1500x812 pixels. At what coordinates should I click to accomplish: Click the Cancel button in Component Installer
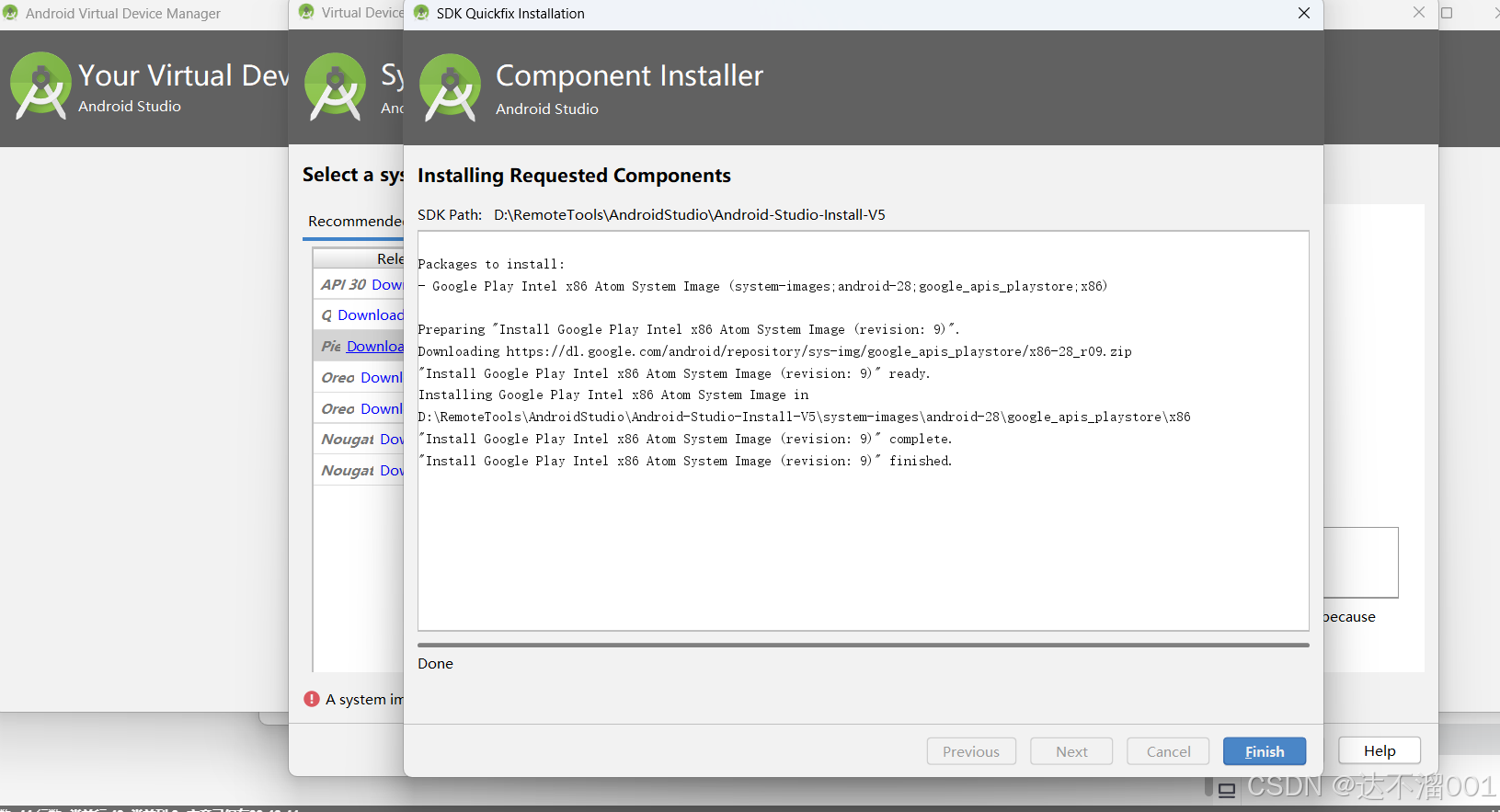[1168, 751]
